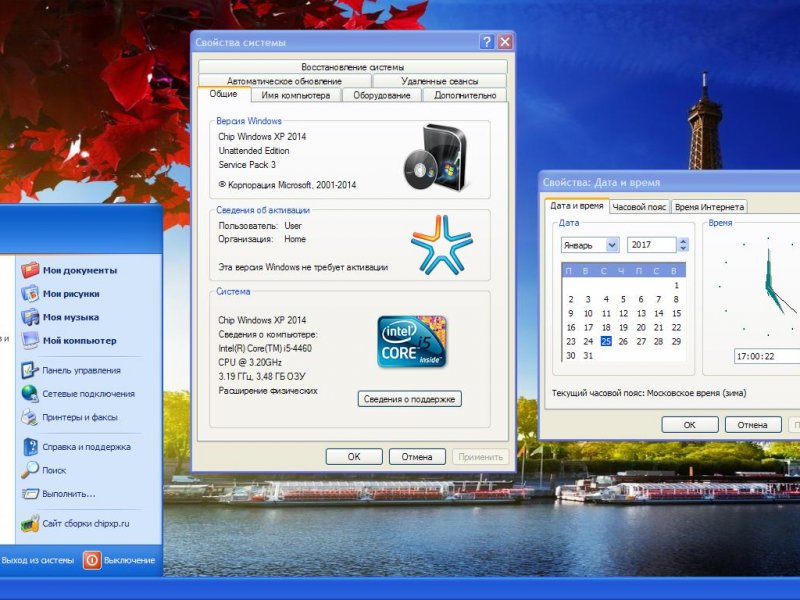Open the Оборудование tab

point(382,95)
